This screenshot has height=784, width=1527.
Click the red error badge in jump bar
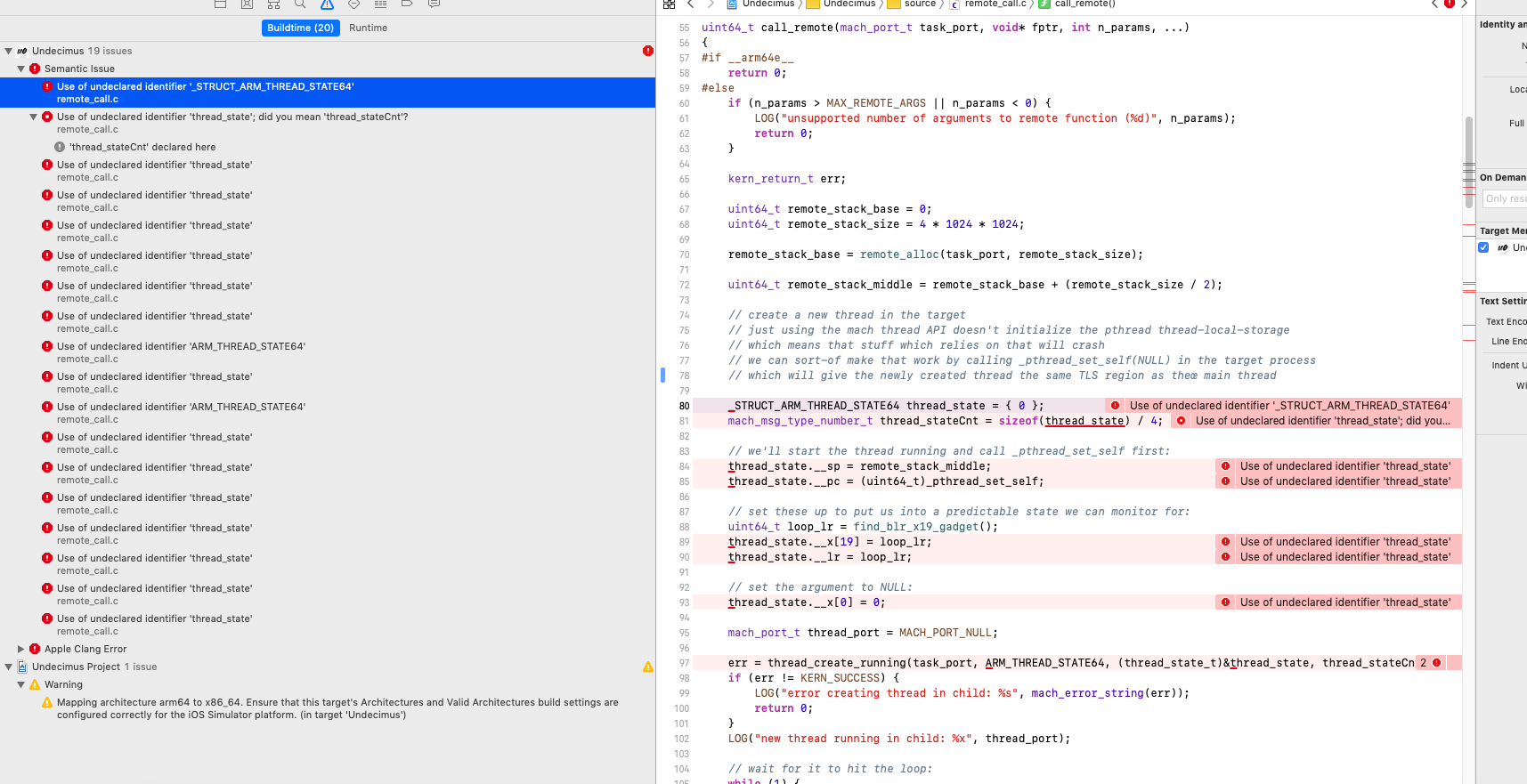[1450, 4]
